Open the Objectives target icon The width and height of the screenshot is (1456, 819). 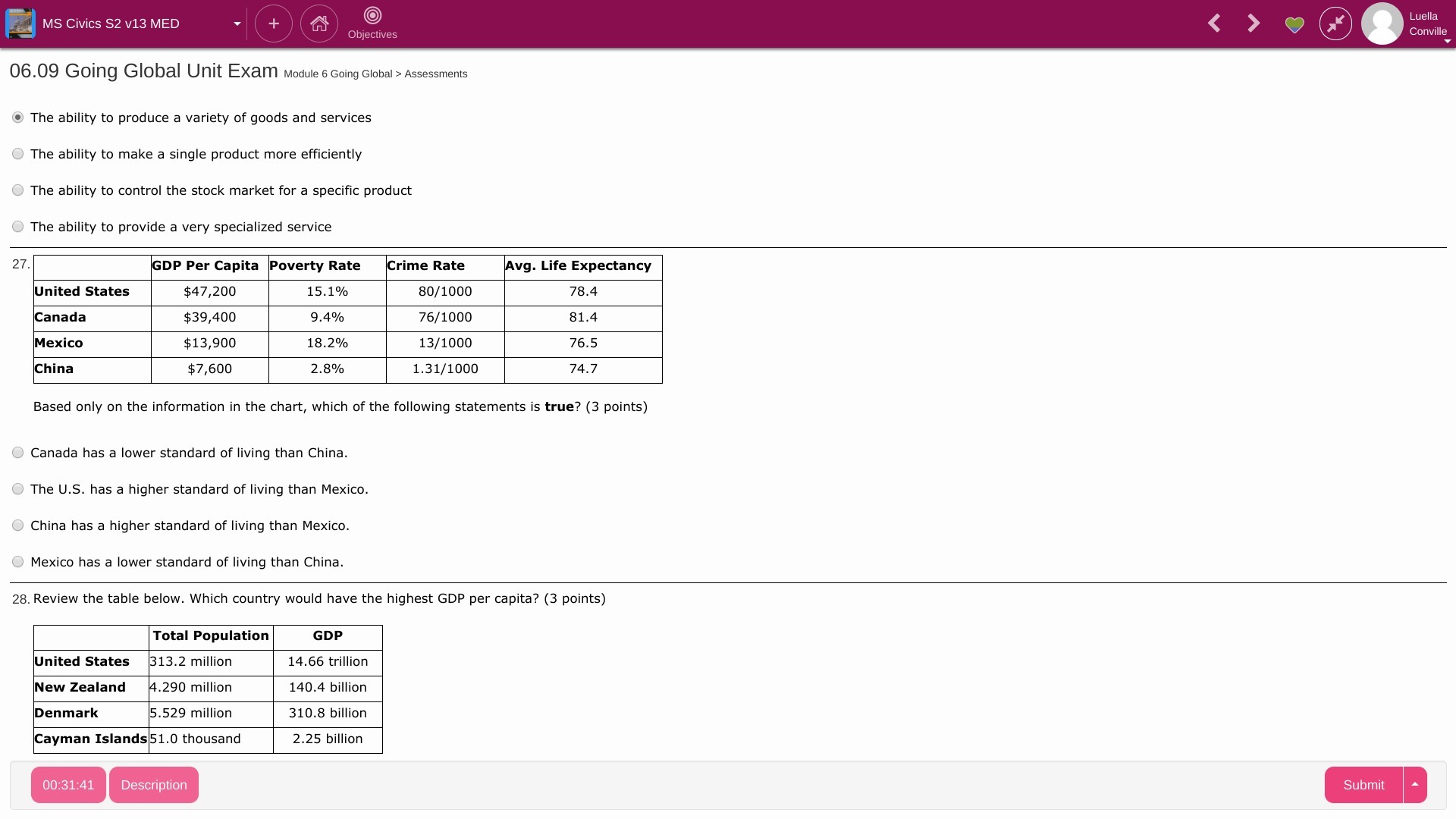tap(372, 16)
